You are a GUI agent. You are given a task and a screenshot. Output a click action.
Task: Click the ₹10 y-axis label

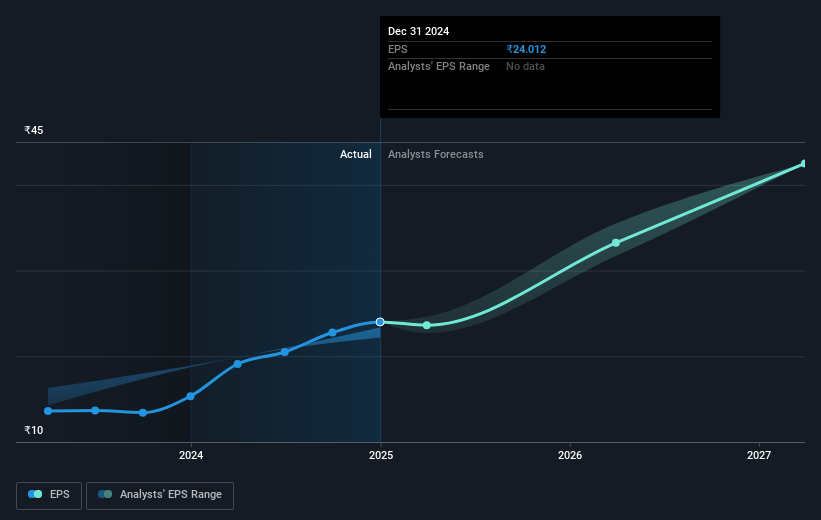coord(34,430)
